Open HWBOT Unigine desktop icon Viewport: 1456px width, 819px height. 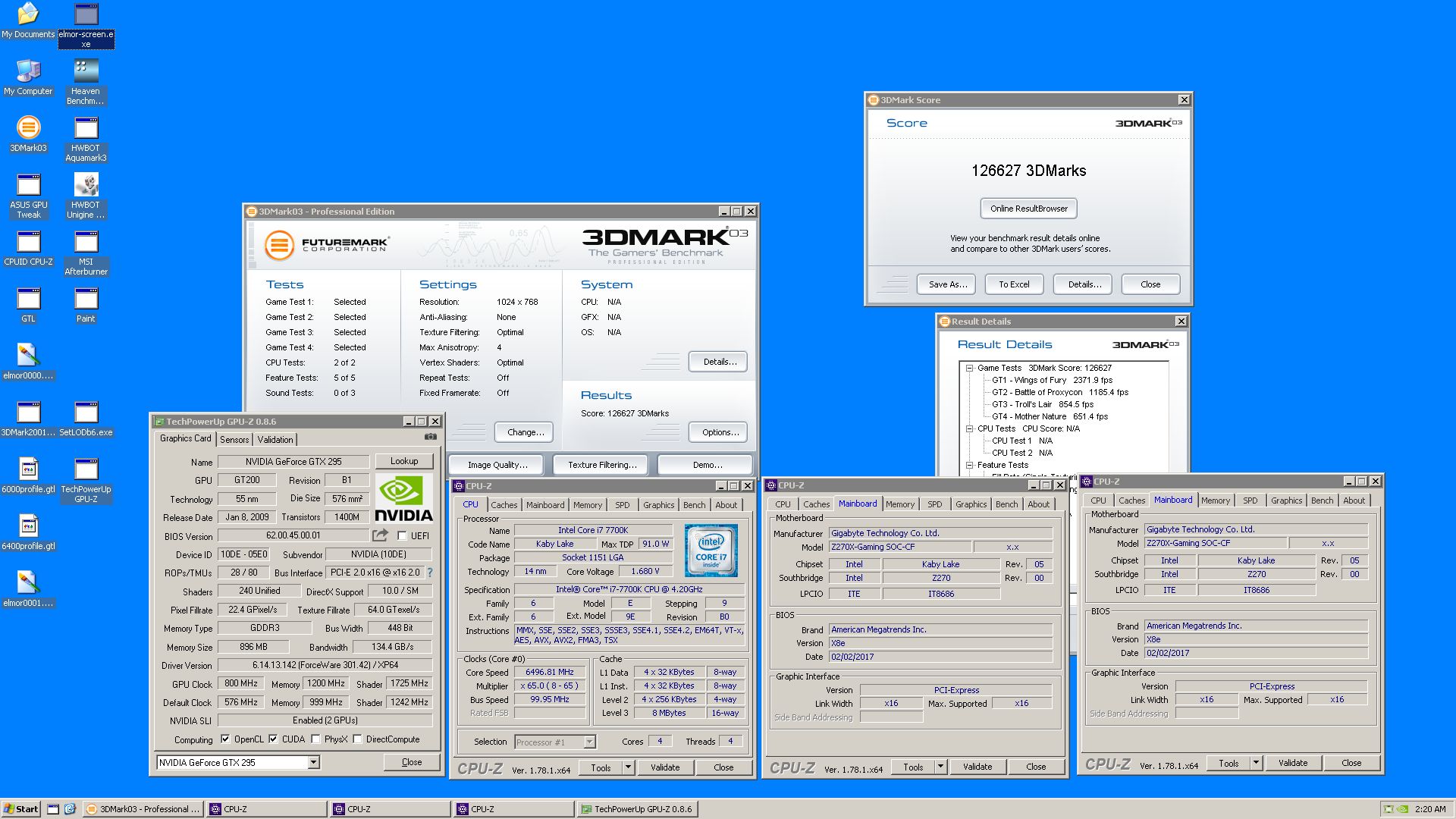point(86,196)
